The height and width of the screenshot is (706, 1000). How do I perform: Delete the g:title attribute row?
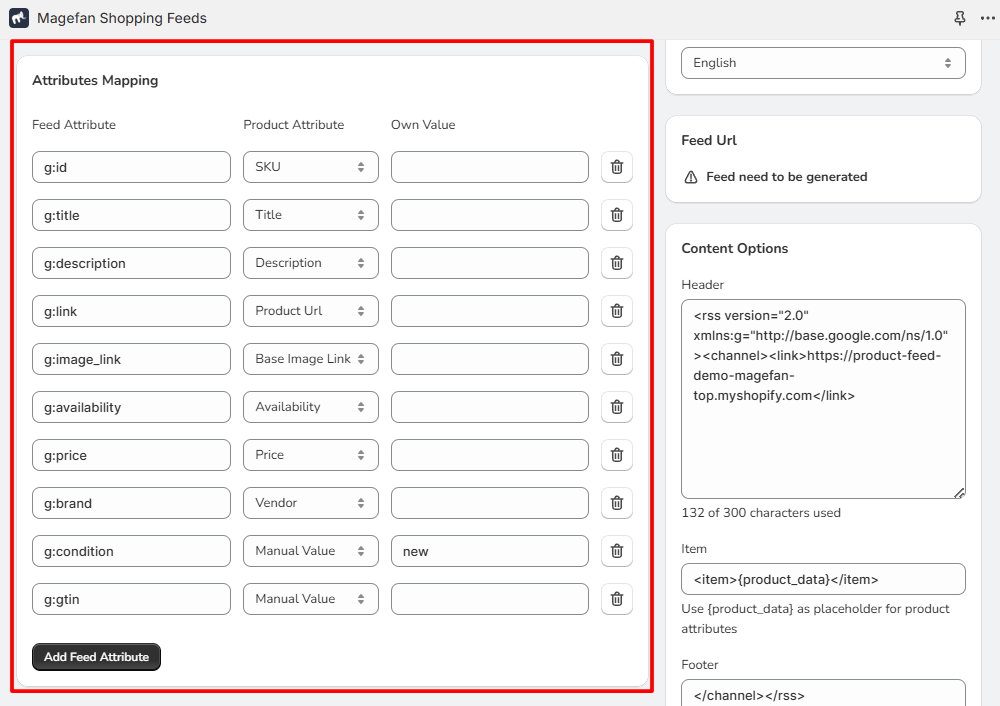pyautogui.click(x=617, y=215)
